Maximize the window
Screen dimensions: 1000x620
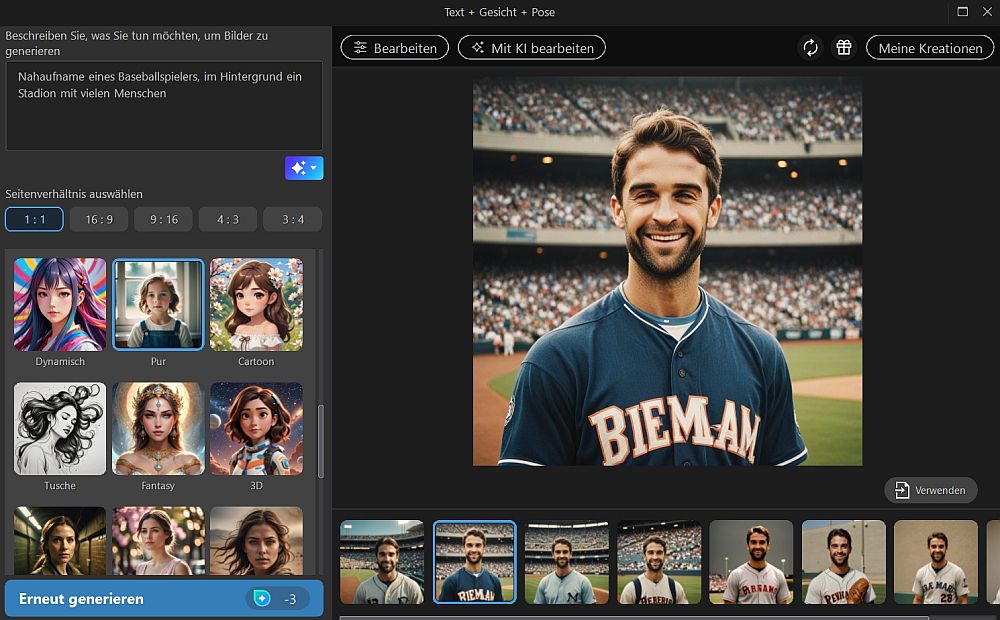point(962,11)
